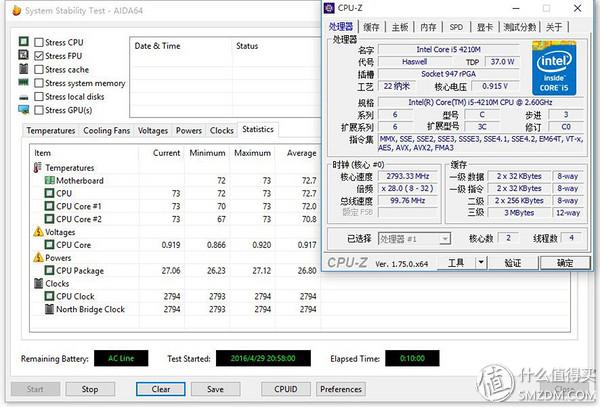The height and width of the screenshot is (407, 600).
Task: Click the AIDA64 flame icon in title bar
Action: pyautogui.click(x=16, y=10)
